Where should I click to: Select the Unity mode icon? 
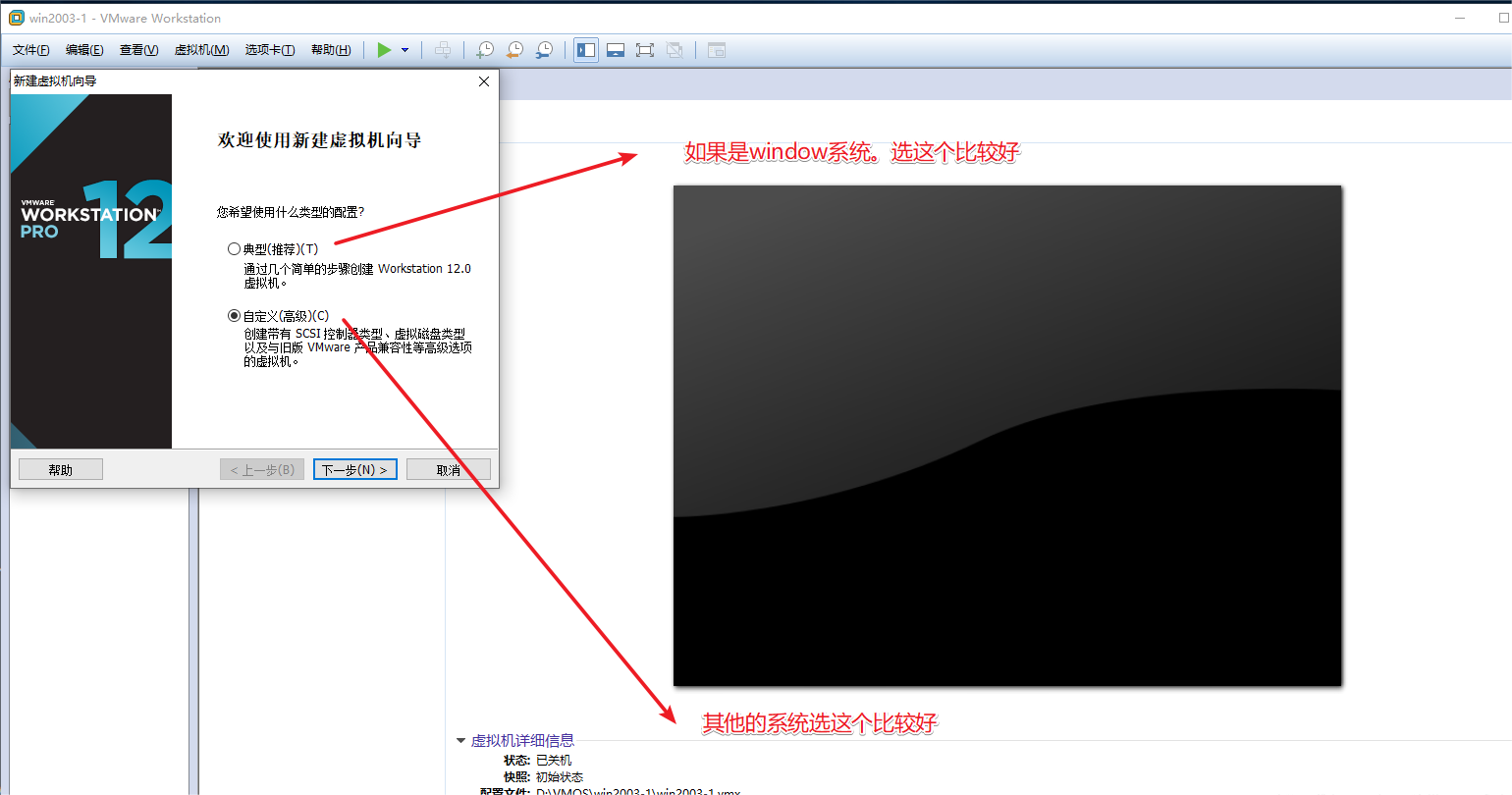click(x=675, y=49)
